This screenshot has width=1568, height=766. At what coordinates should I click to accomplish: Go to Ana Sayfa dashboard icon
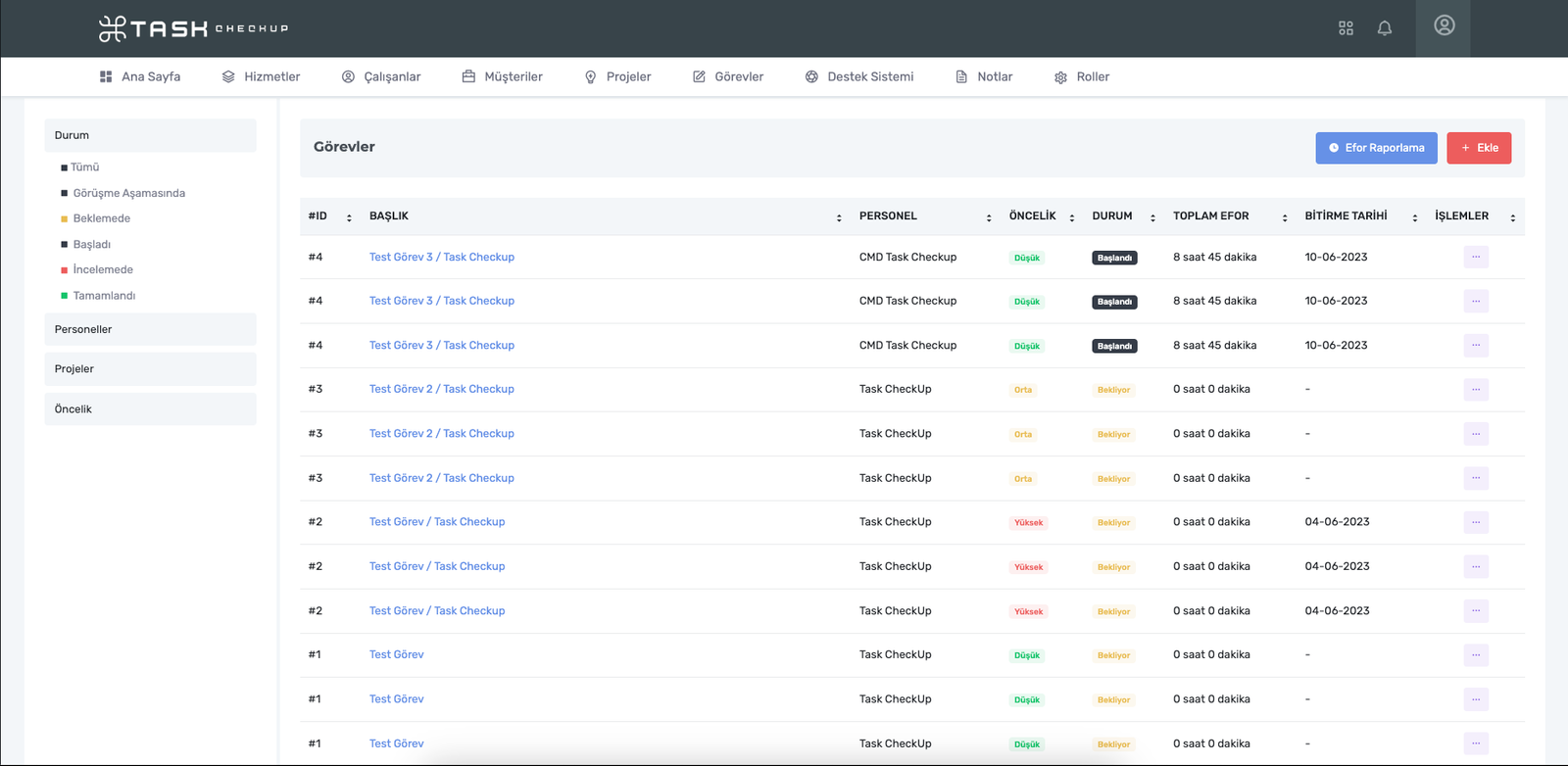[106, 76]
